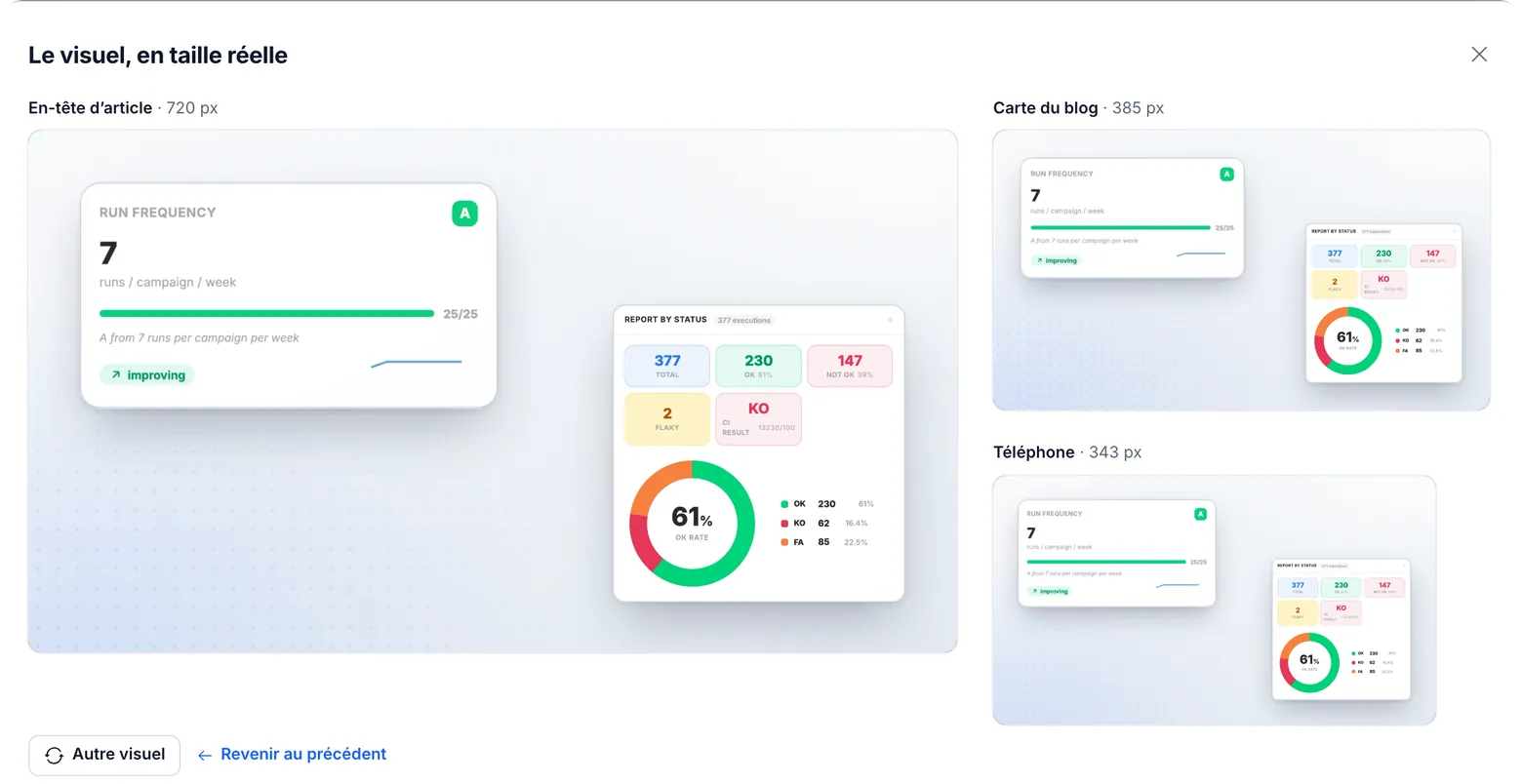Open the En-tête d'article preview image

pos(493,391)
